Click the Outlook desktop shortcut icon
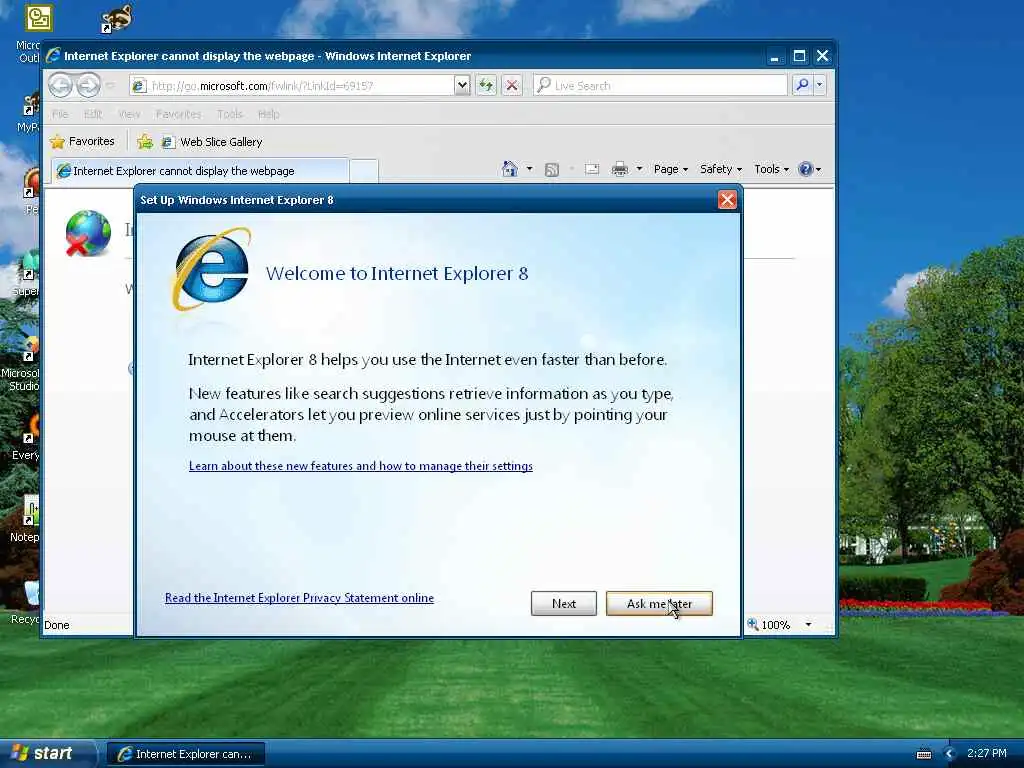 (39, 18)
